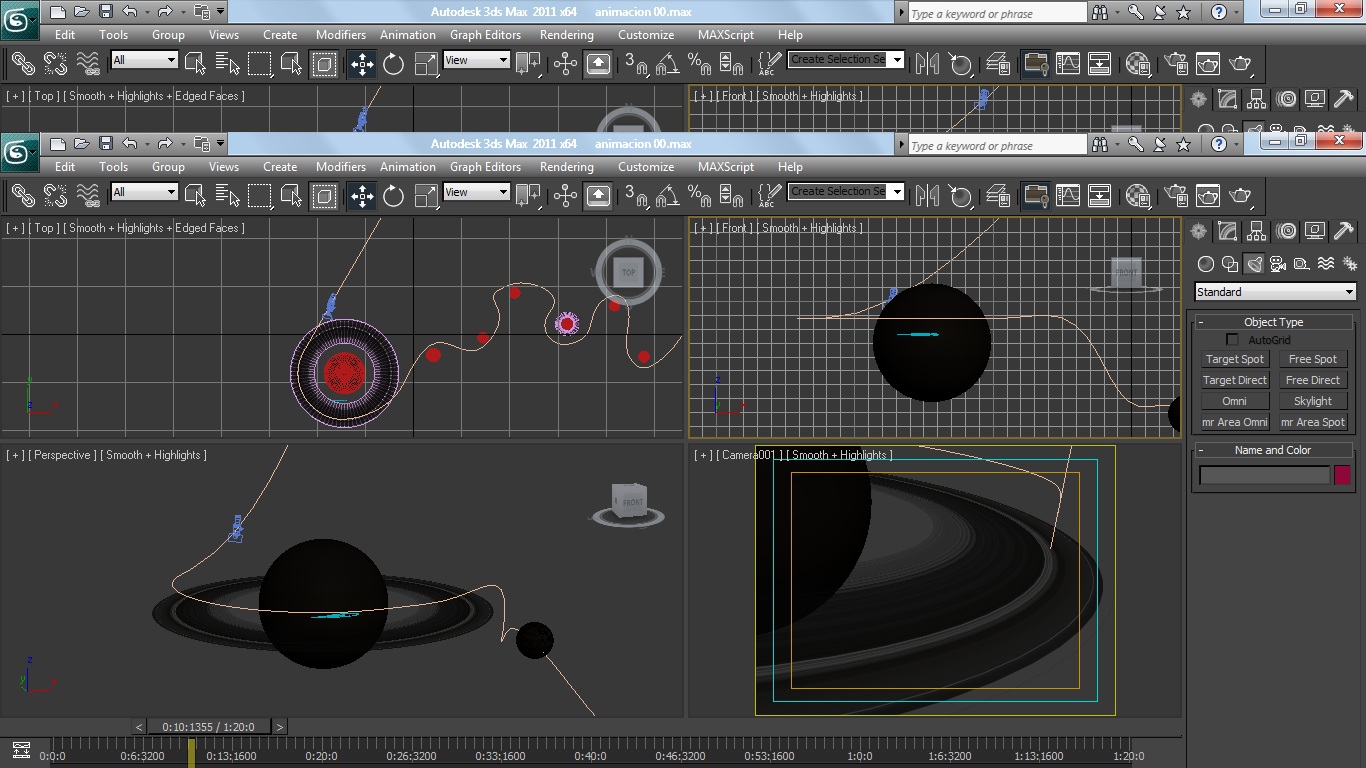
Task: Select the Lights category icon
Action: 1254,264
